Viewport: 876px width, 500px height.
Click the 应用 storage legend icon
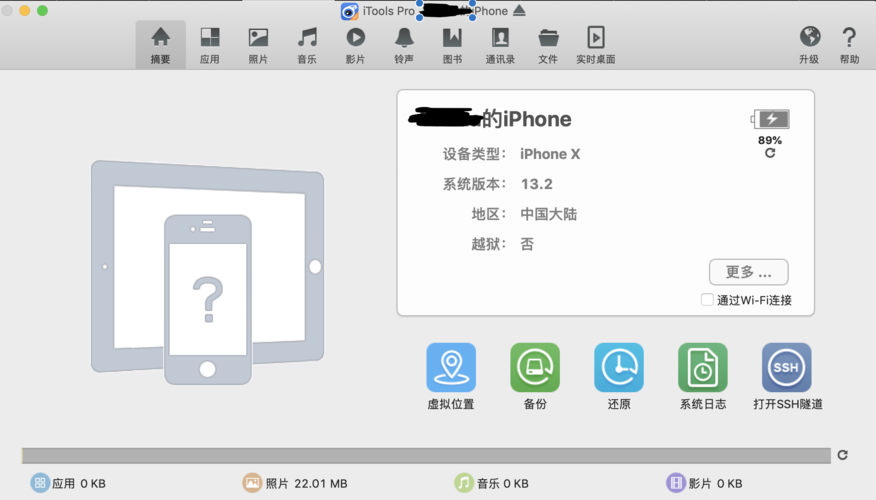point(40,483)
